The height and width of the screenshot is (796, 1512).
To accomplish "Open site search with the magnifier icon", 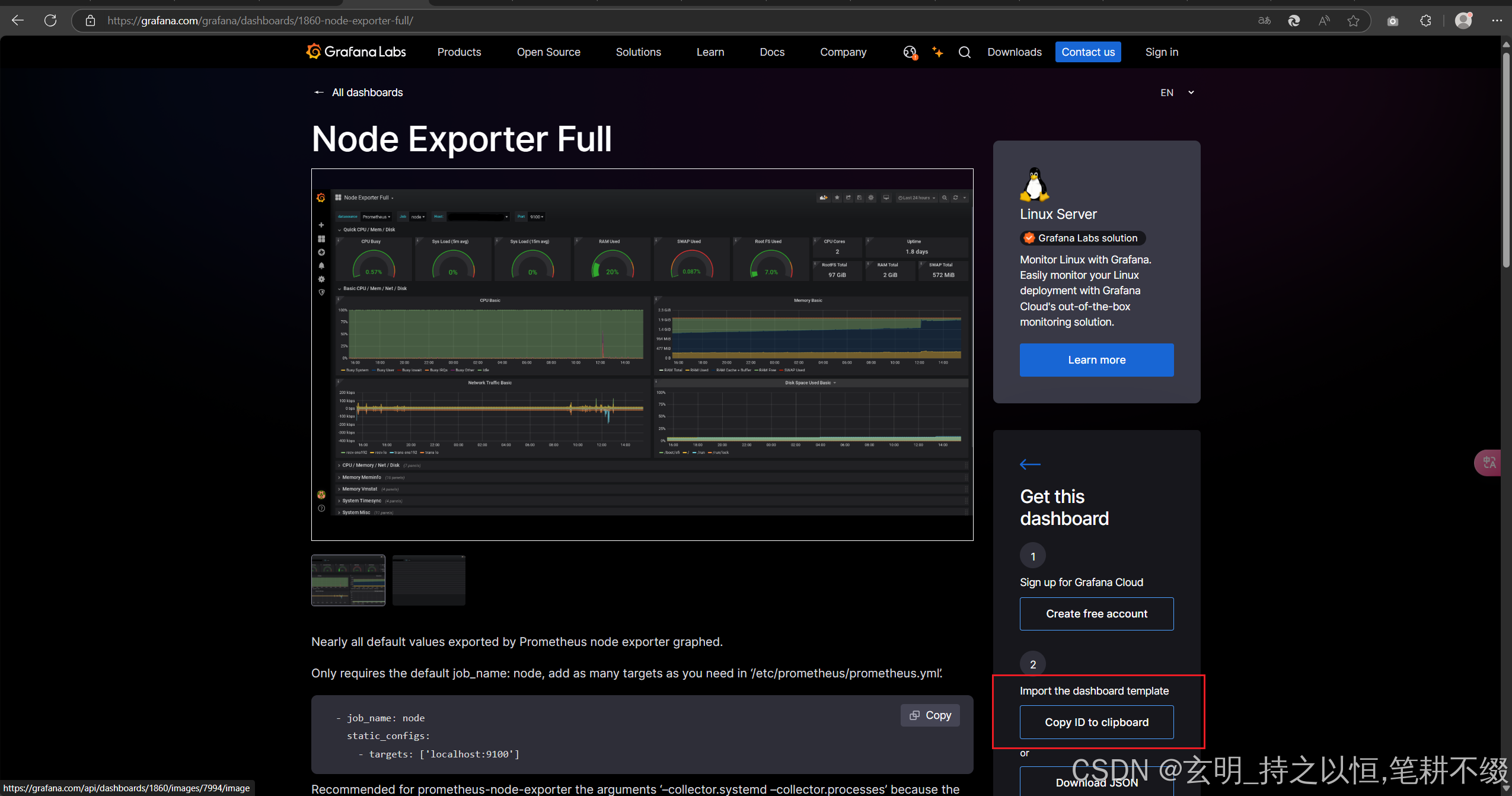I will coord(964,52).
